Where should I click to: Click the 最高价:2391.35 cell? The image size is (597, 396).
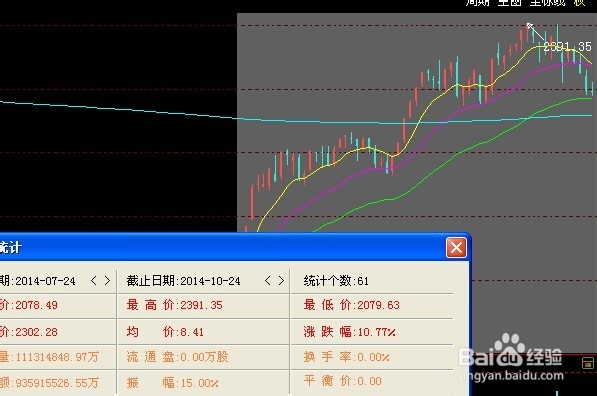175,305
